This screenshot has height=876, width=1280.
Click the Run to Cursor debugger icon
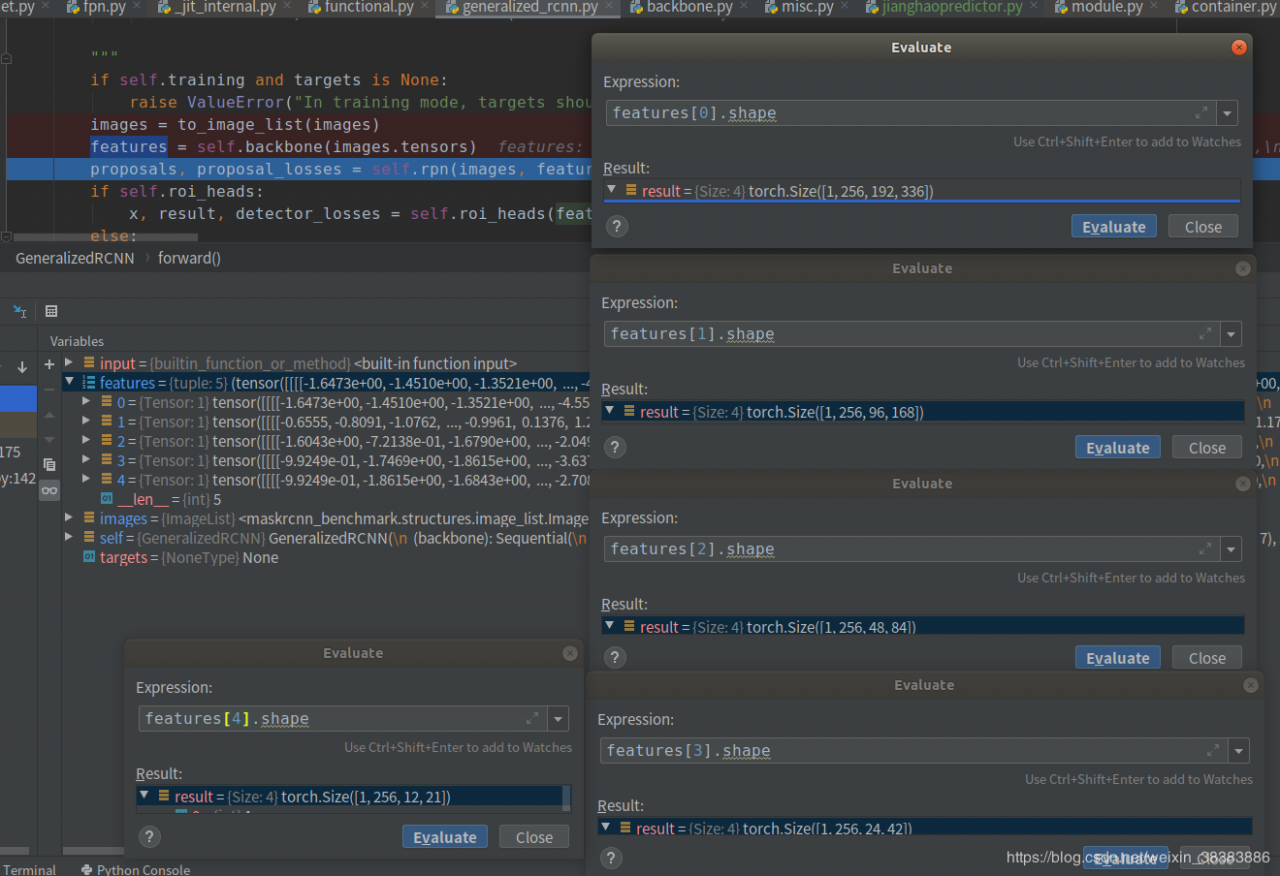click(19, 311)
